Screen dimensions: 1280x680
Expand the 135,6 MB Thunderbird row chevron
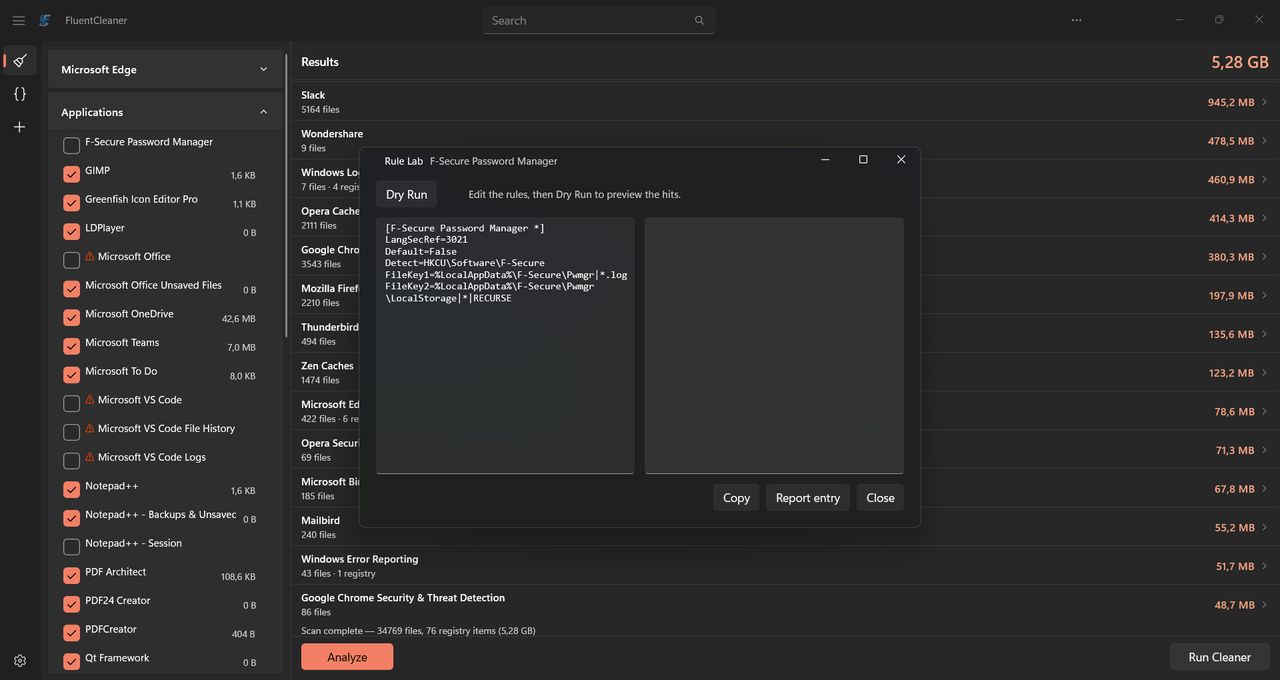(1265, 334)
